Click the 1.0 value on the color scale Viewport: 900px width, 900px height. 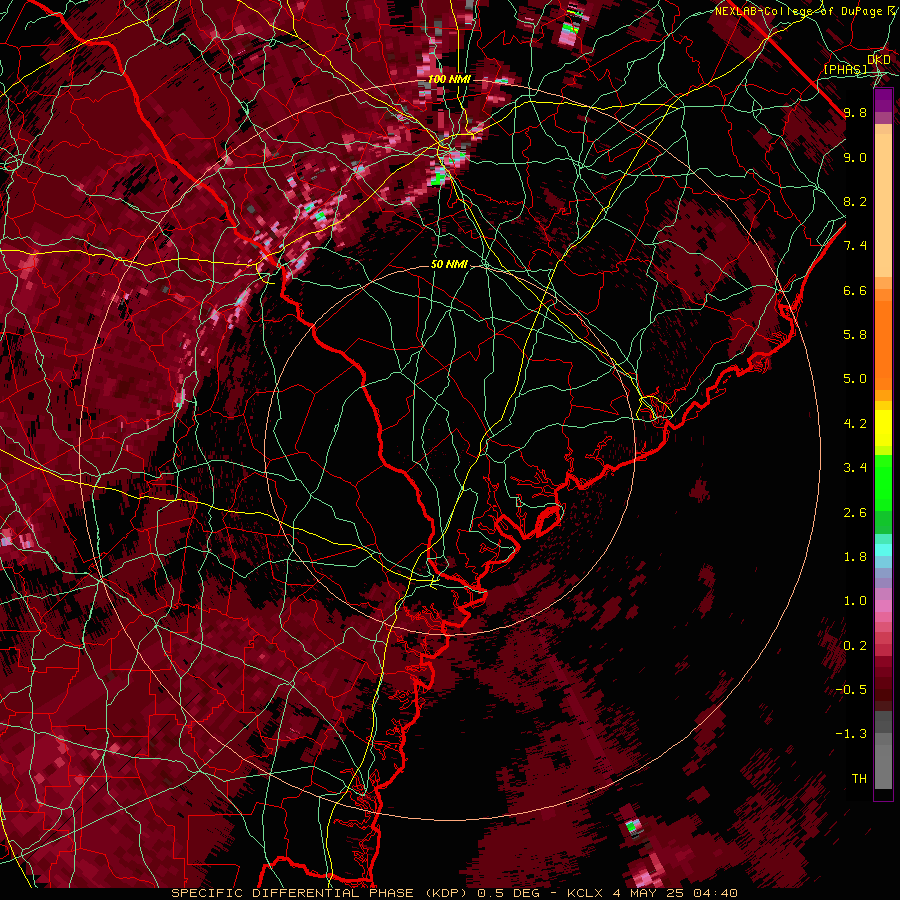(x=855, y=601)
